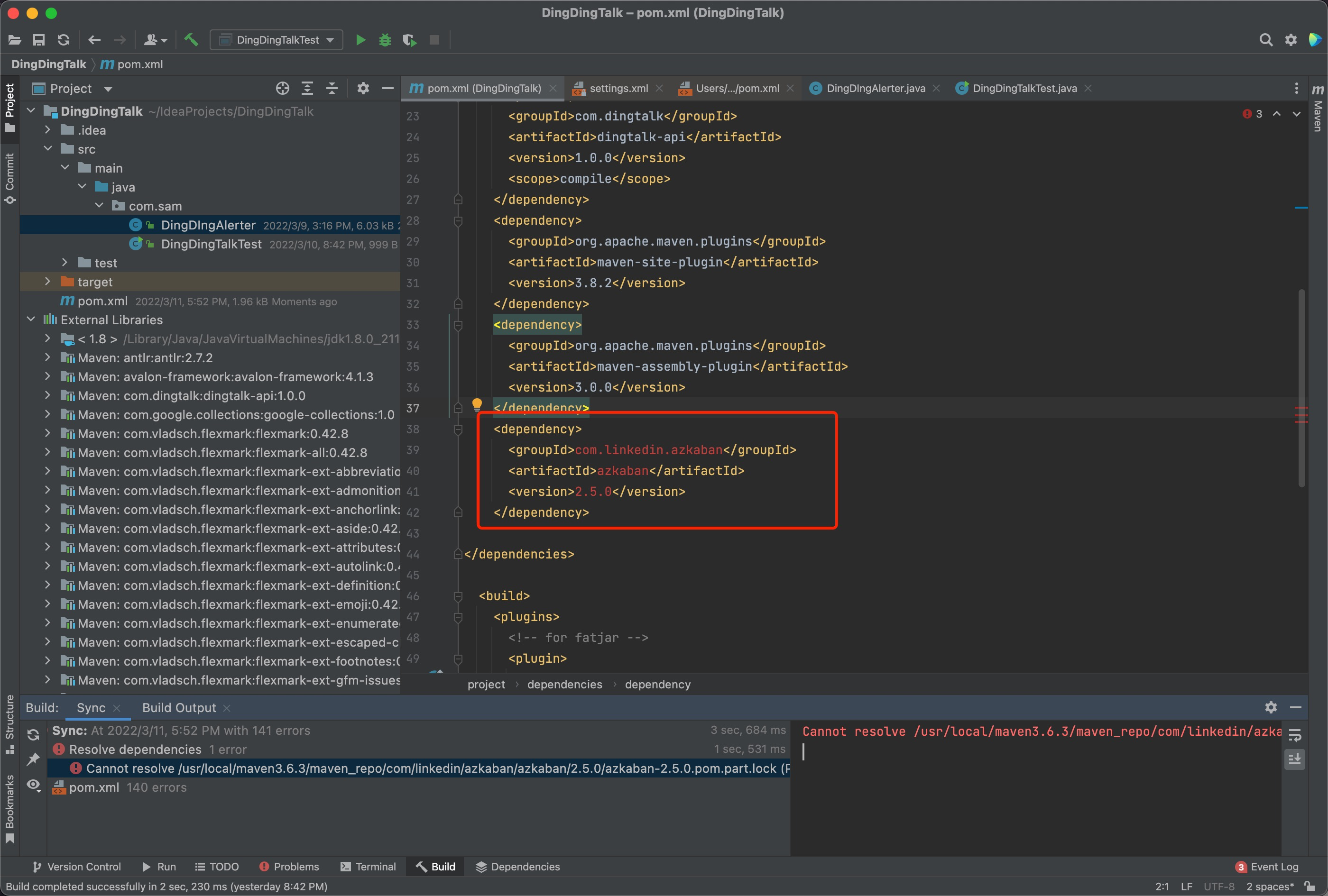Viewport: 1328px width, 896px height.
Task: Click the Build project hammer icon
Action: 191,39
